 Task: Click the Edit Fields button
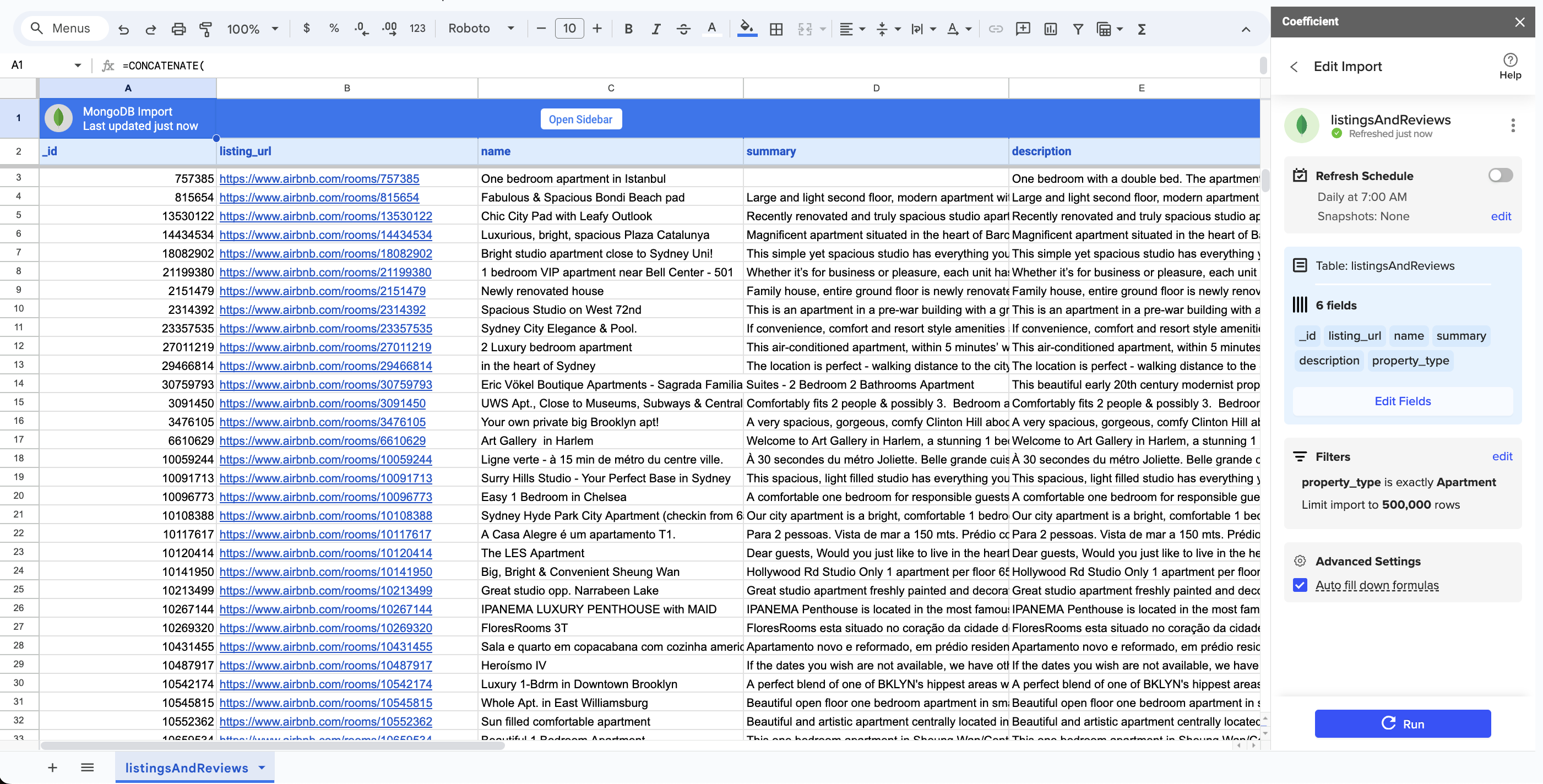tap(1403, 401)
